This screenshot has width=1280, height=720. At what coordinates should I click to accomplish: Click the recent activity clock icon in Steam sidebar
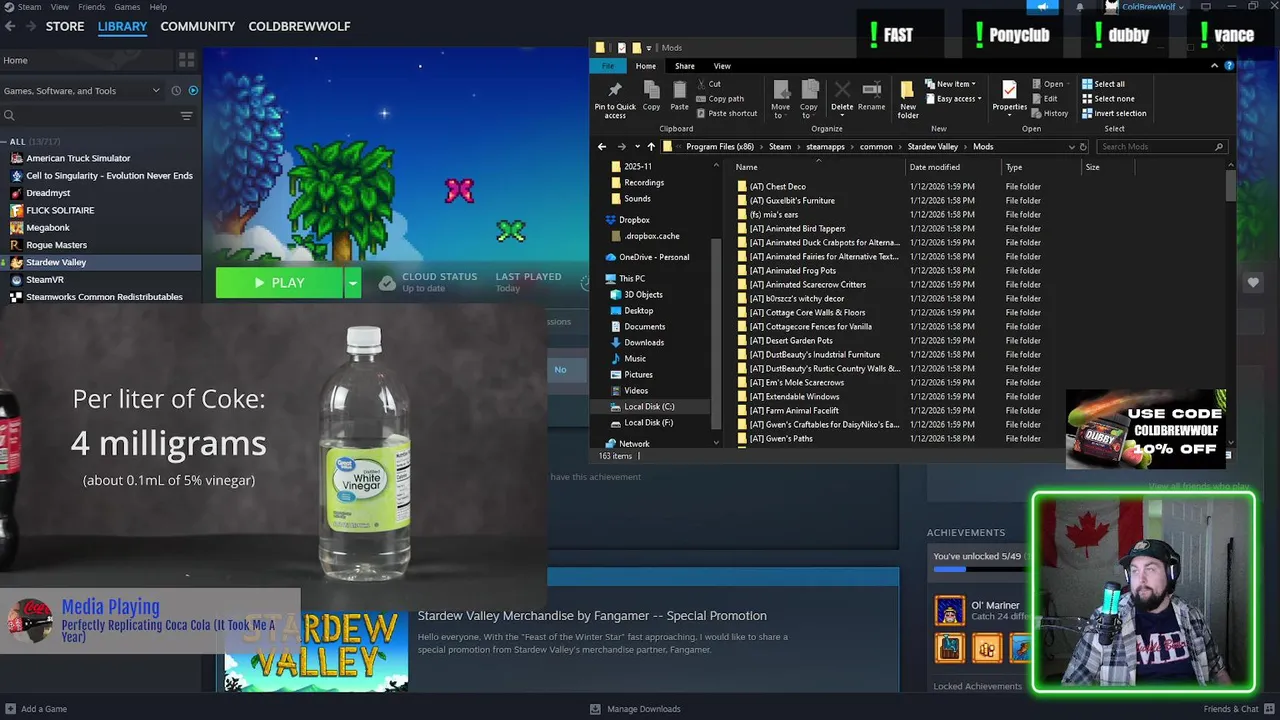coord(176,91)
